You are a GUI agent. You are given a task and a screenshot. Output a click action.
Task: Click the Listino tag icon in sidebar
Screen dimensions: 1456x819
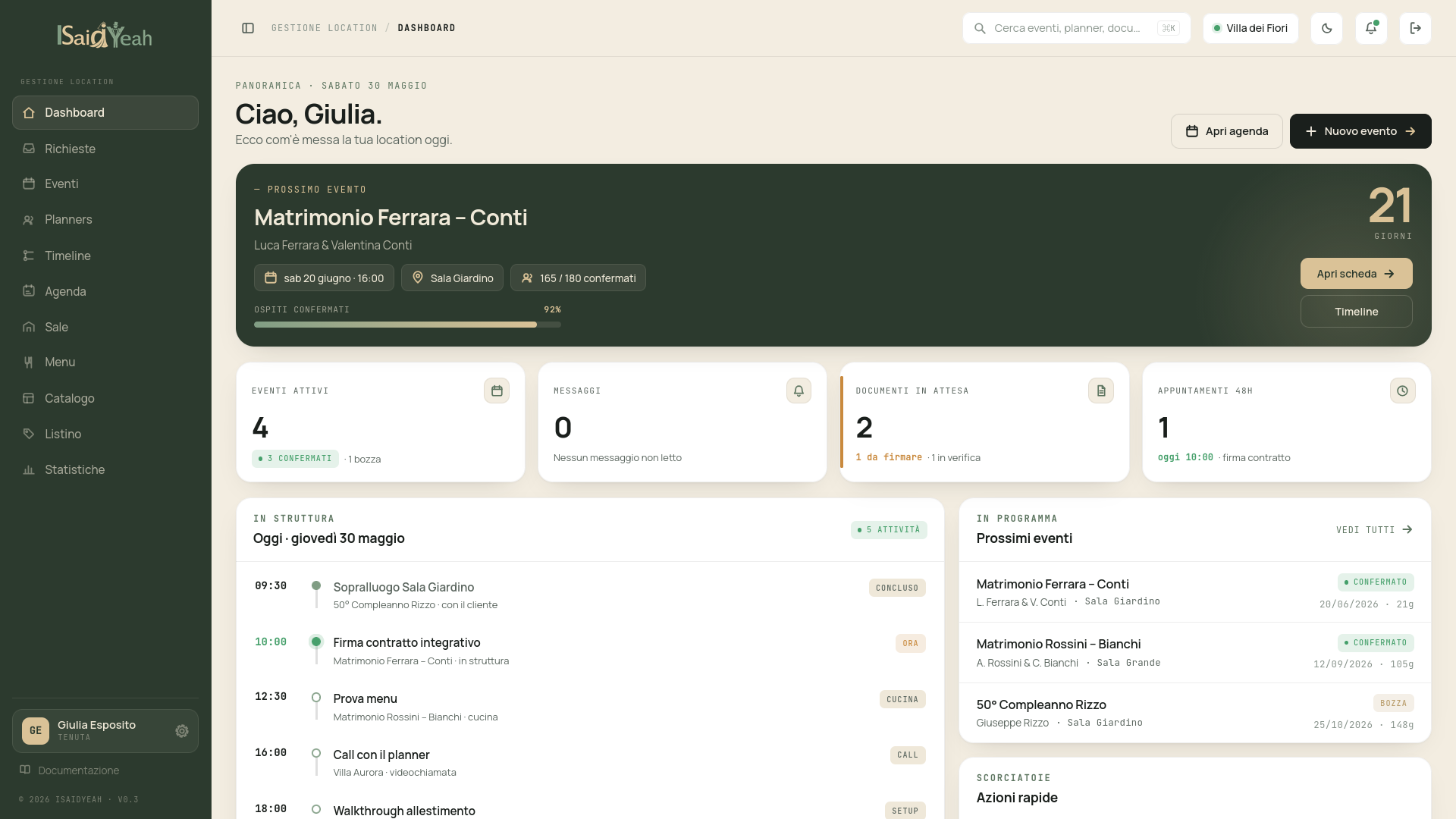pyautogui.click(x=29, y=434)
